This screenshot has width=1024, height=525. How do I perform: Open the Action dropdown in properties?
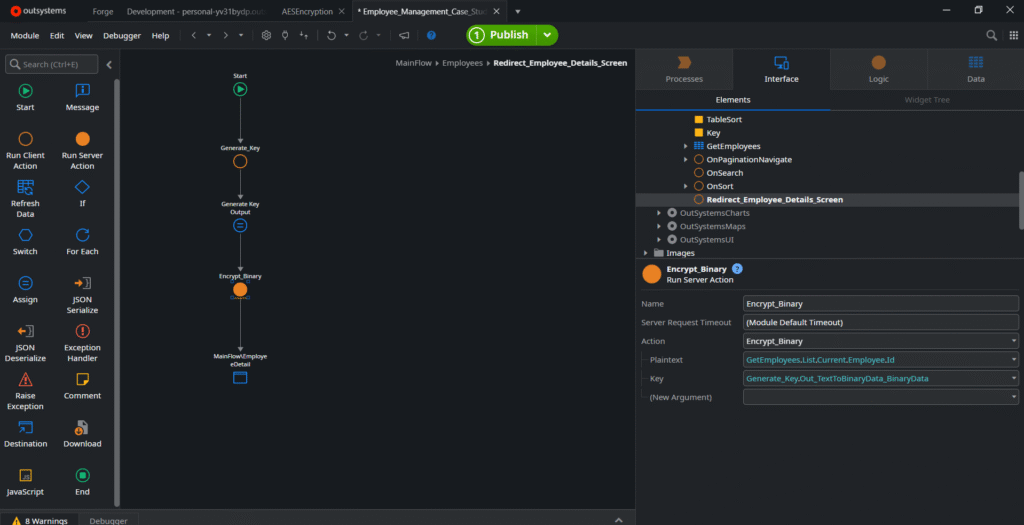(x=1014, y=341)
